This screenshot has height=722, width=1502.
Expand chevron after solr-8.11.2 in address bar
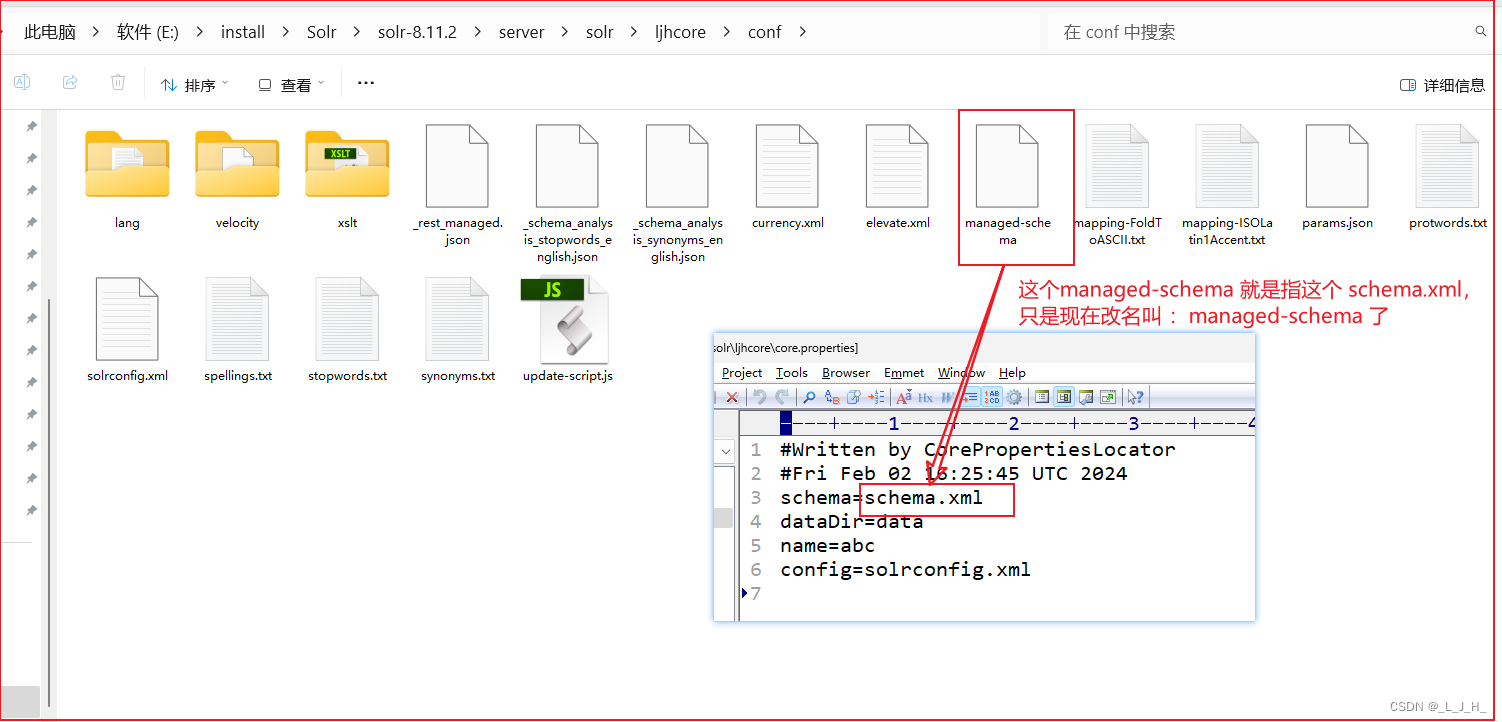pos(478,32)
